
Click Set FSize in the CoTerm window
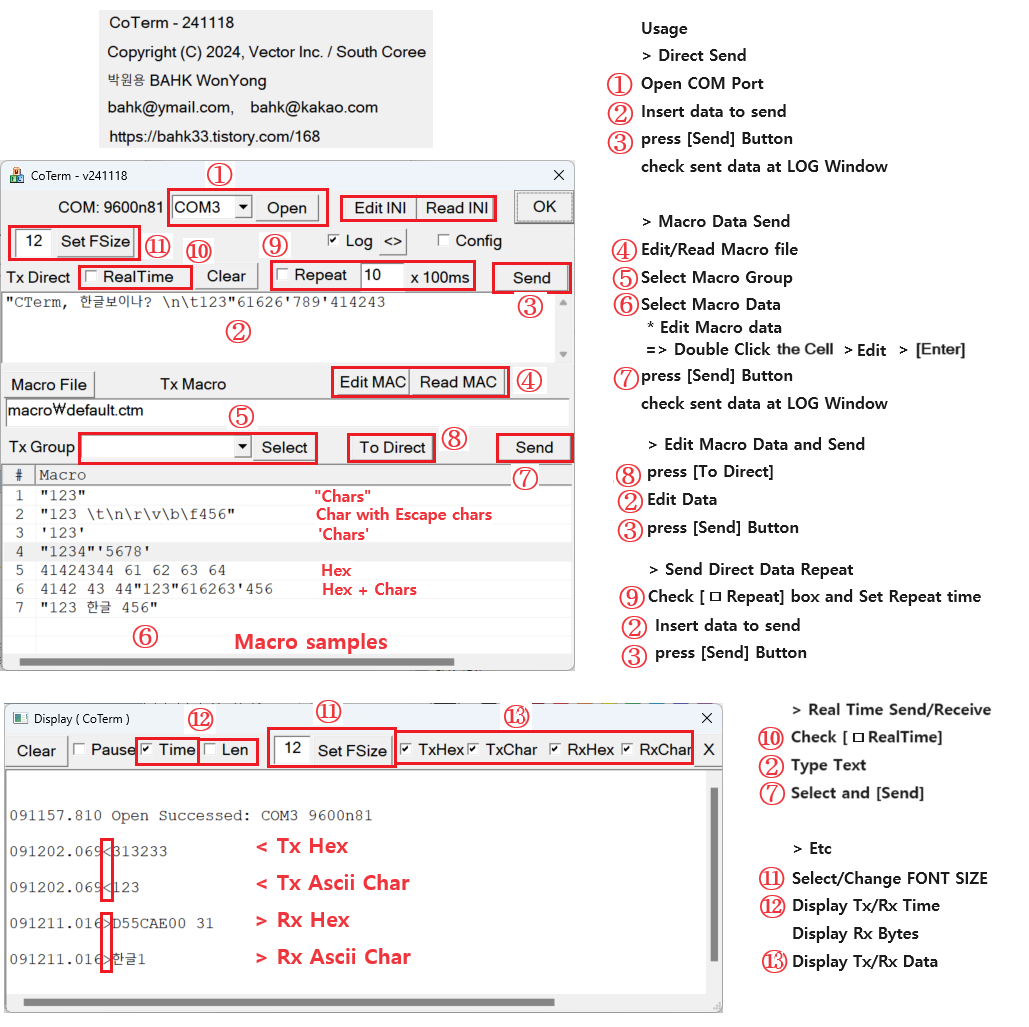[x=95, y=241]
